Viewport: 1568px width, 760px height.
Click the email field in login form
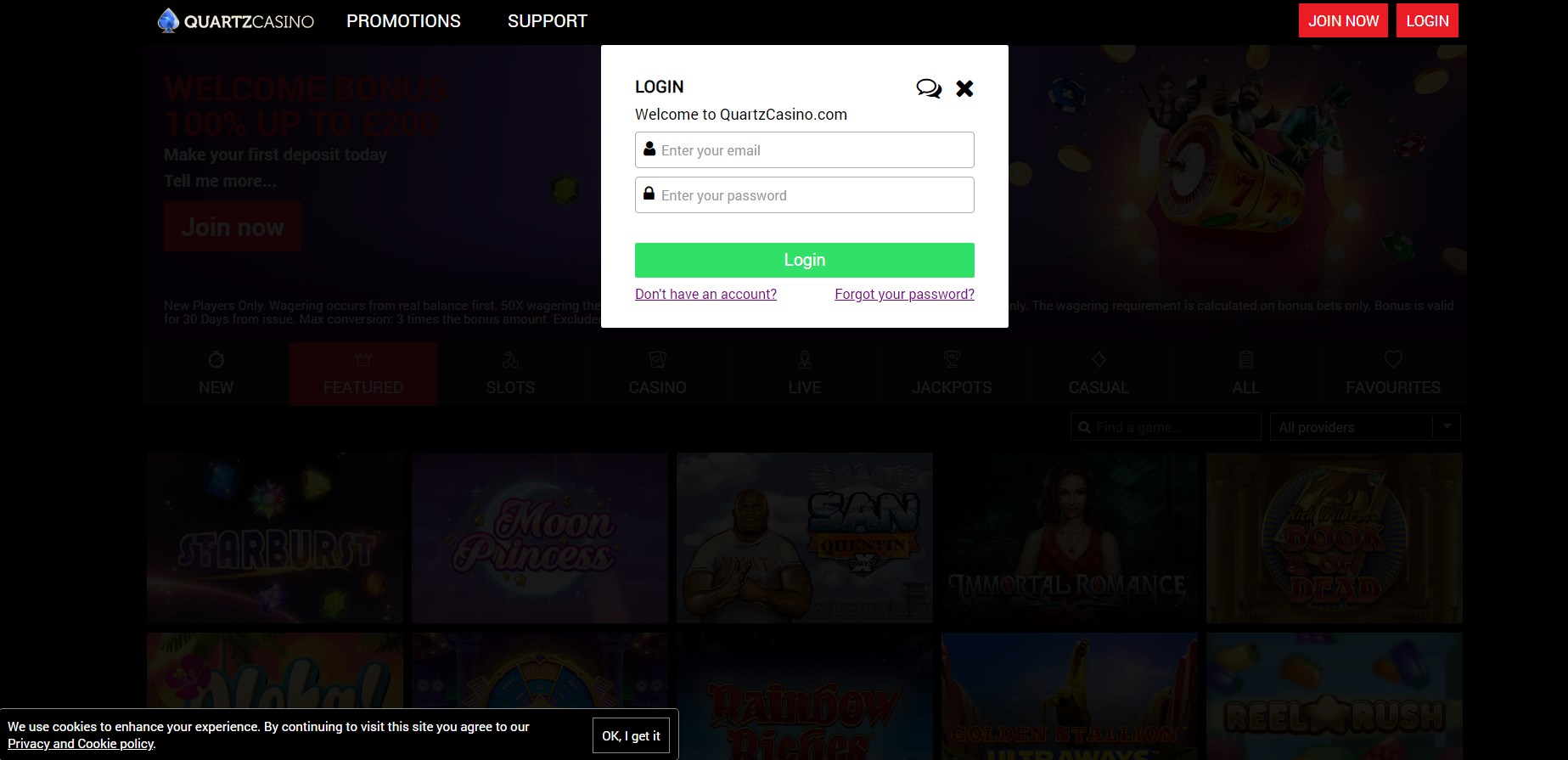[804, 150]
